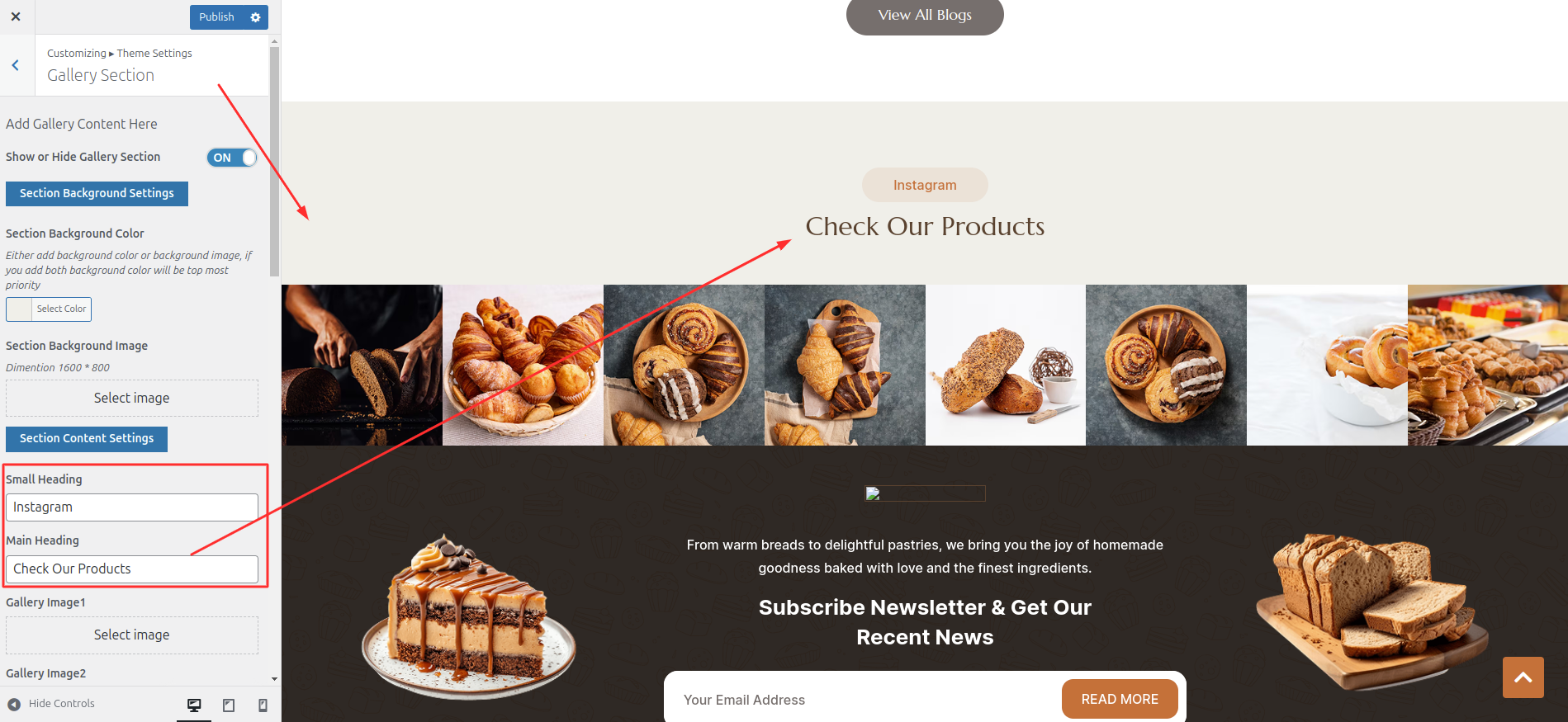Click the Small Heading input field
This screenshot has height=722, width=1568.
click(132, 507)
